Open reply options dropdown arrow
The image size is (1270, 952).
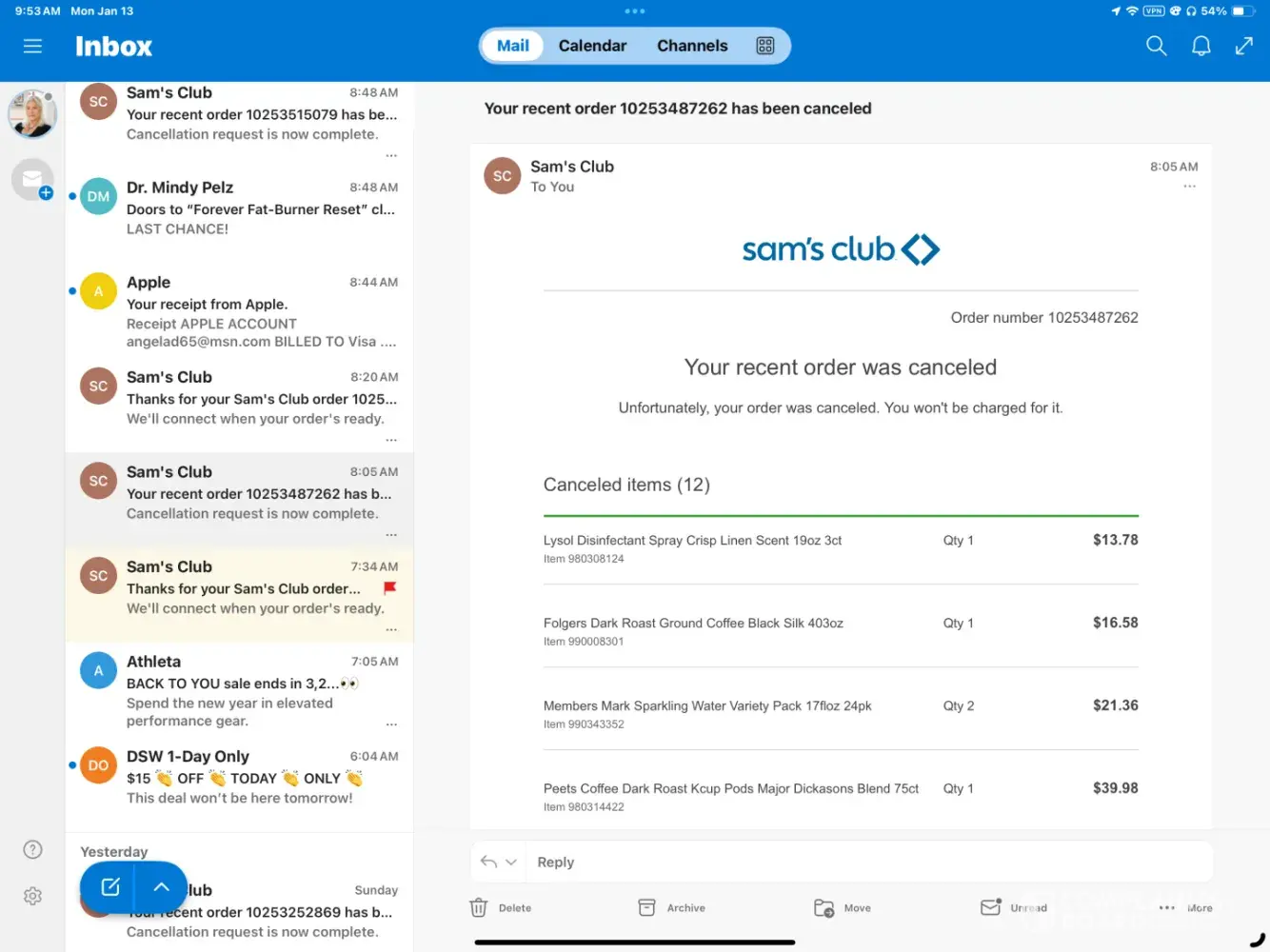coord(511,862)
